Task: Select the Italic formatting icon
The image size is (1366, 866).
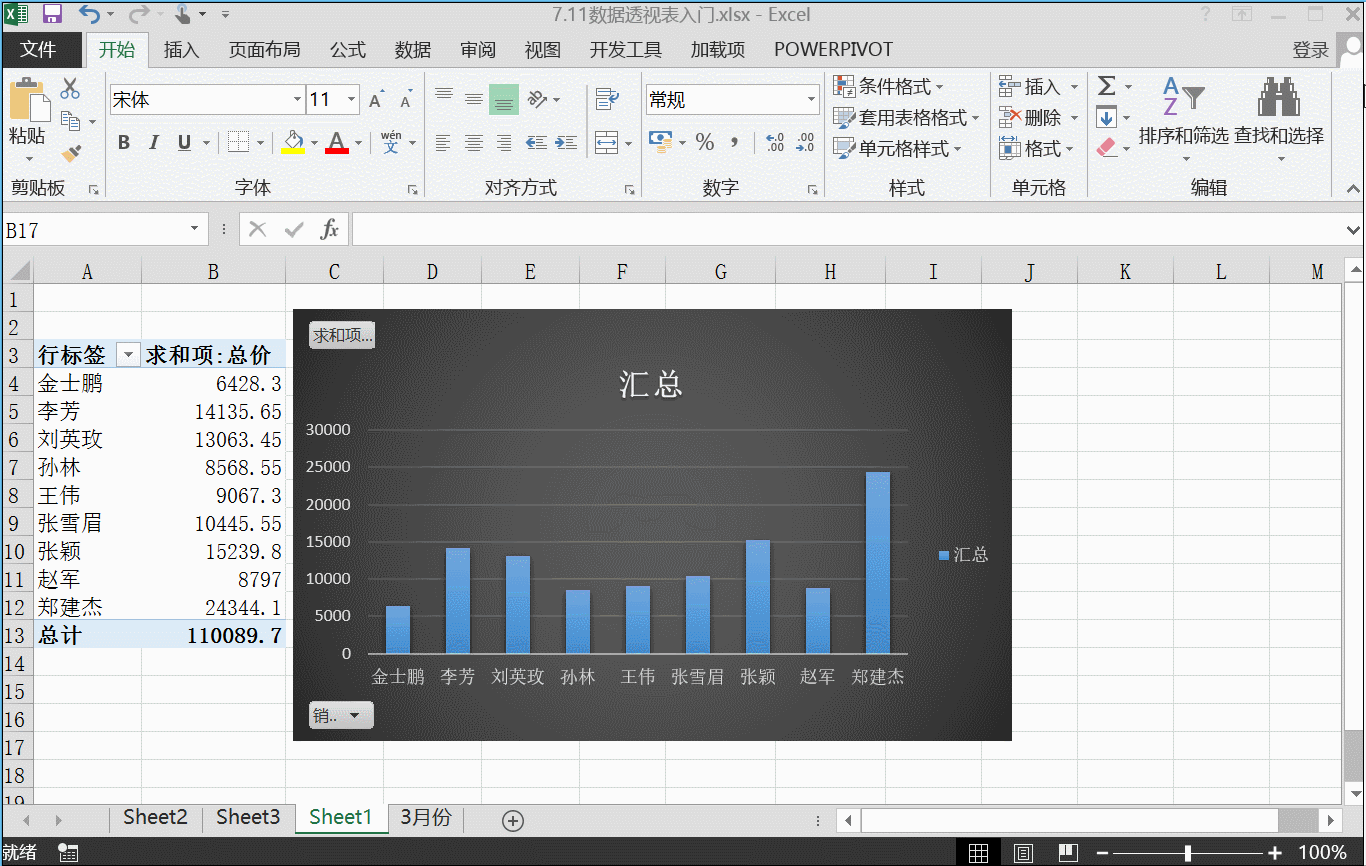Action: tap(152, 143)
